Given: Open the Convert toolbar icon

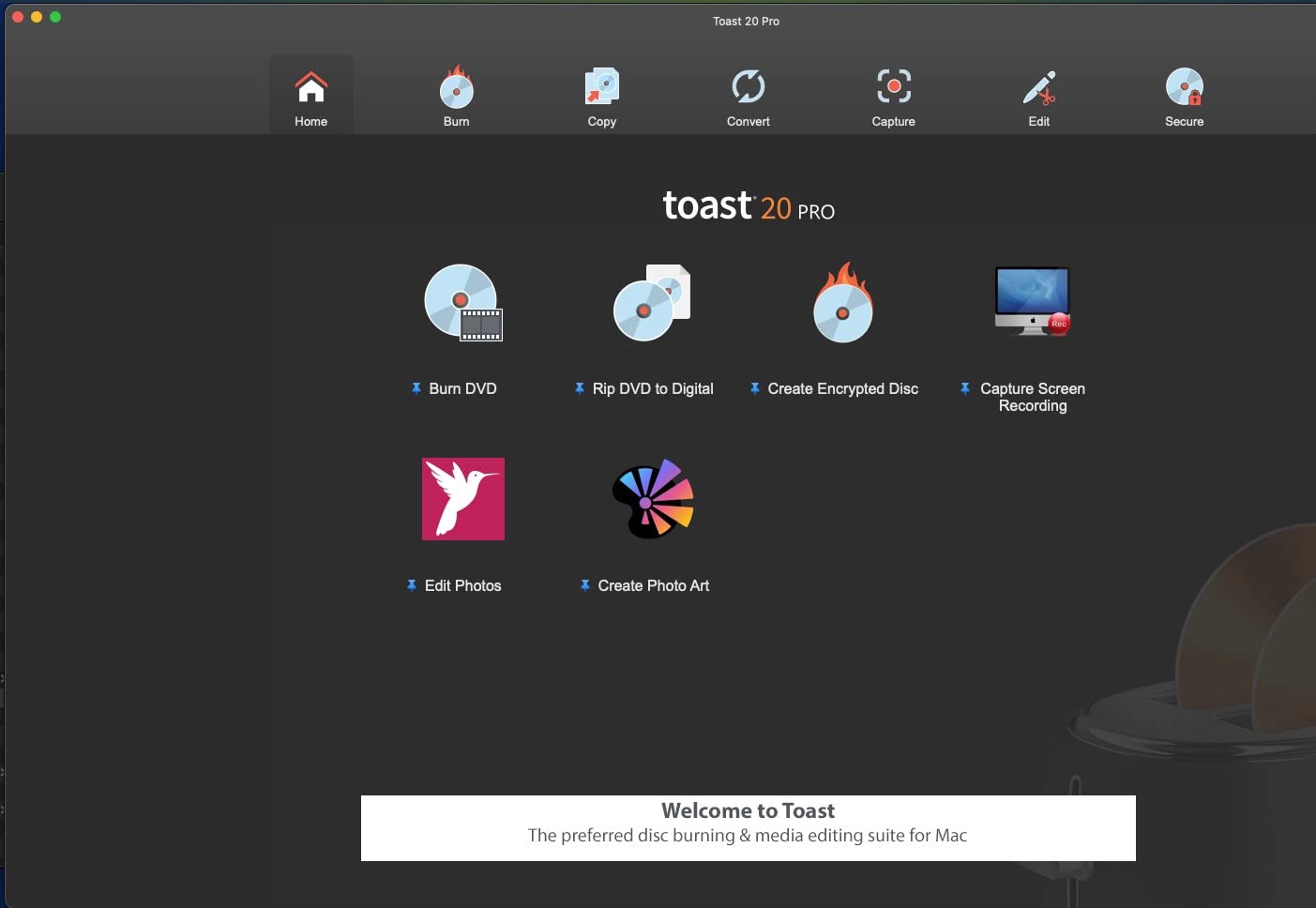Looking at the screenshot, I should point(749,87).
